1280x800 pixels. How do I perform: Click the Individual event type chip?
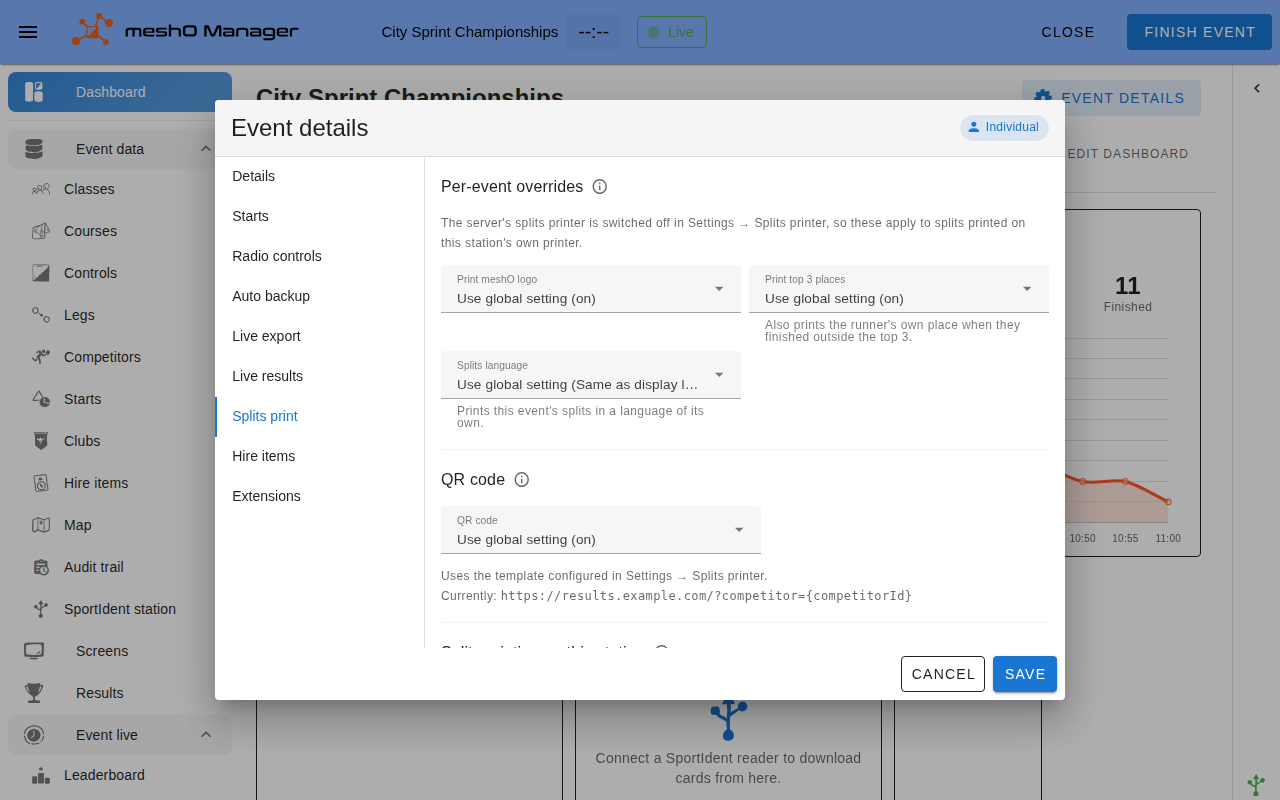click(1004, 127)
